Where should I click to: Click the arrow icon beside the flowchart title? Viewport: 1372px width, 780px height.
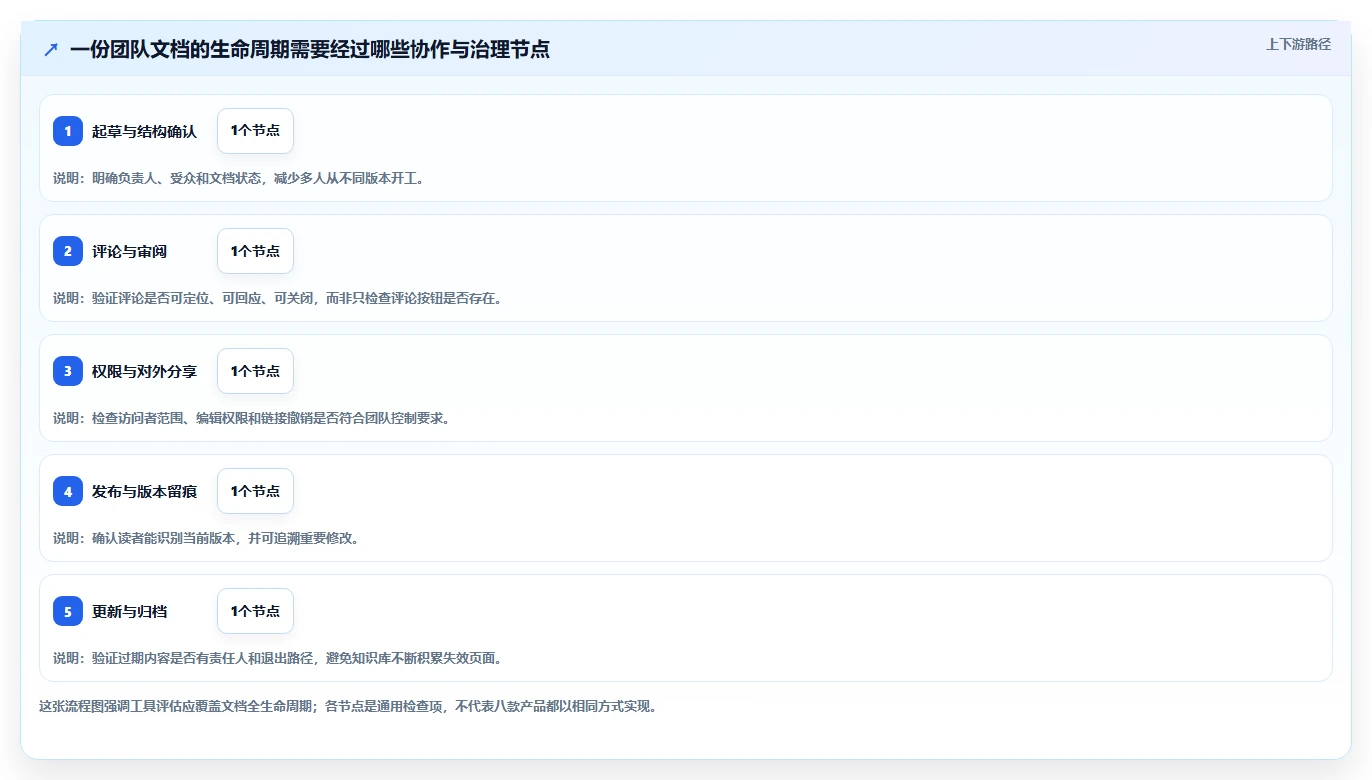(51, 49)
